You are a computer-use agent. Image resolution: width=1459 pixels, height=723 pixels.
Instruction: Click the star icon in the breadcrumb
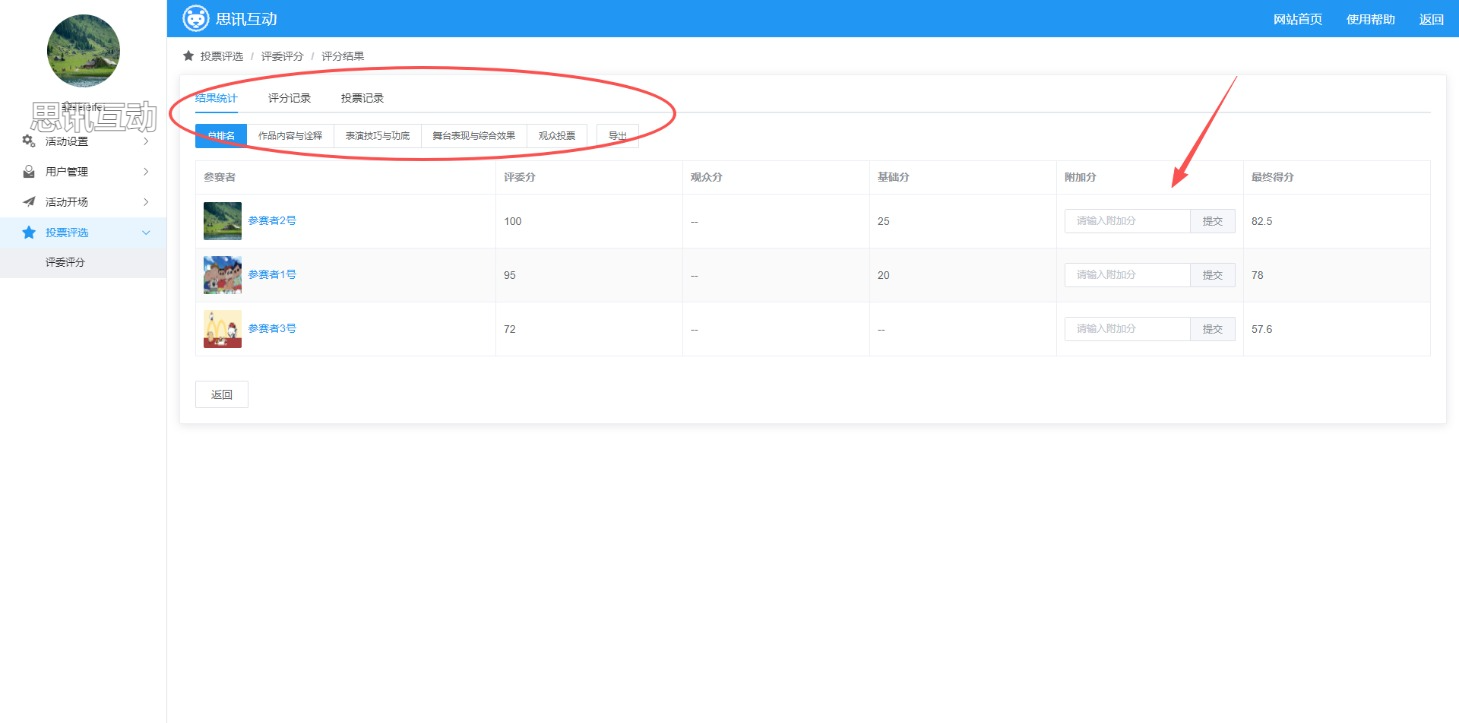click(188, 56)
